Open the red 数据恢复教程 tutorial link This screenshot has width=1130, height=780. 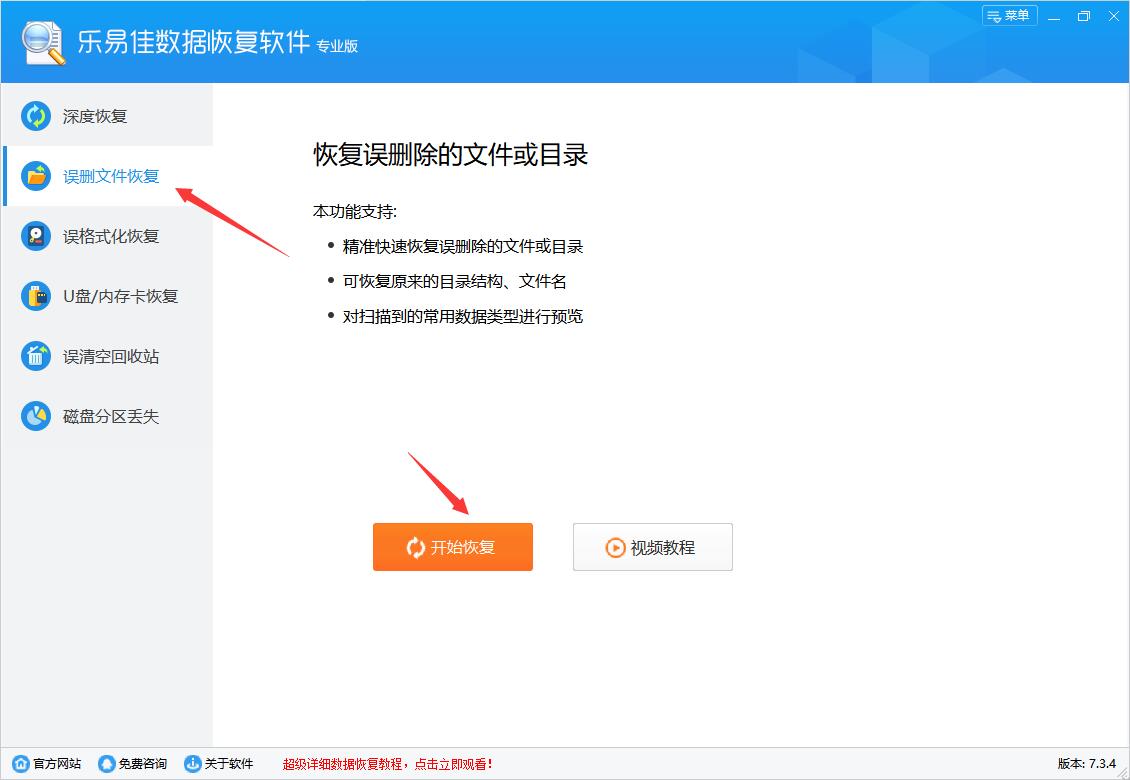click(x=390, y=762)
